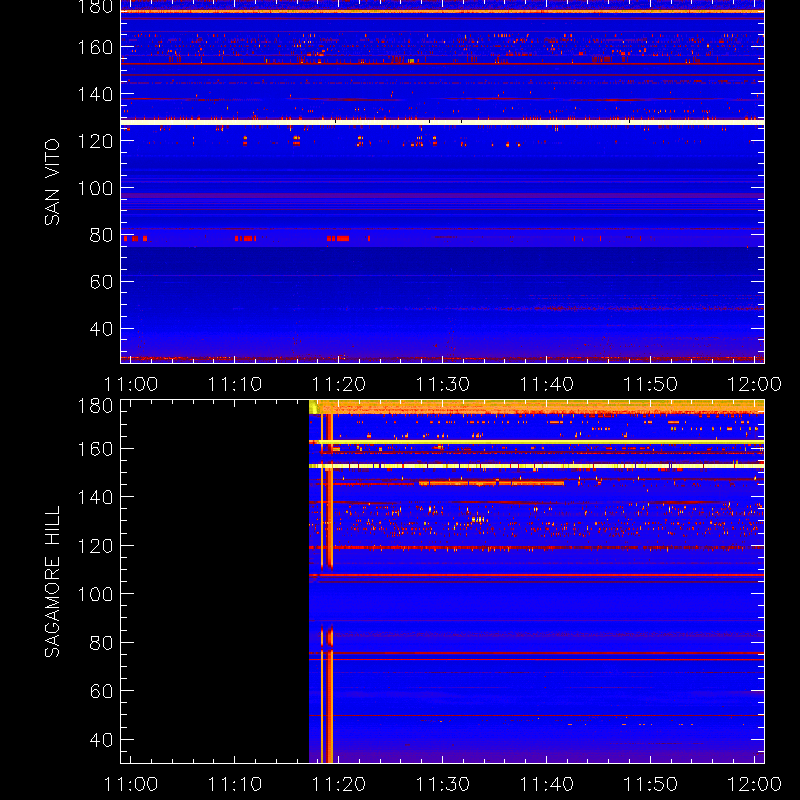Select the 11:30 label under San Vito plot

click(443, 384)
